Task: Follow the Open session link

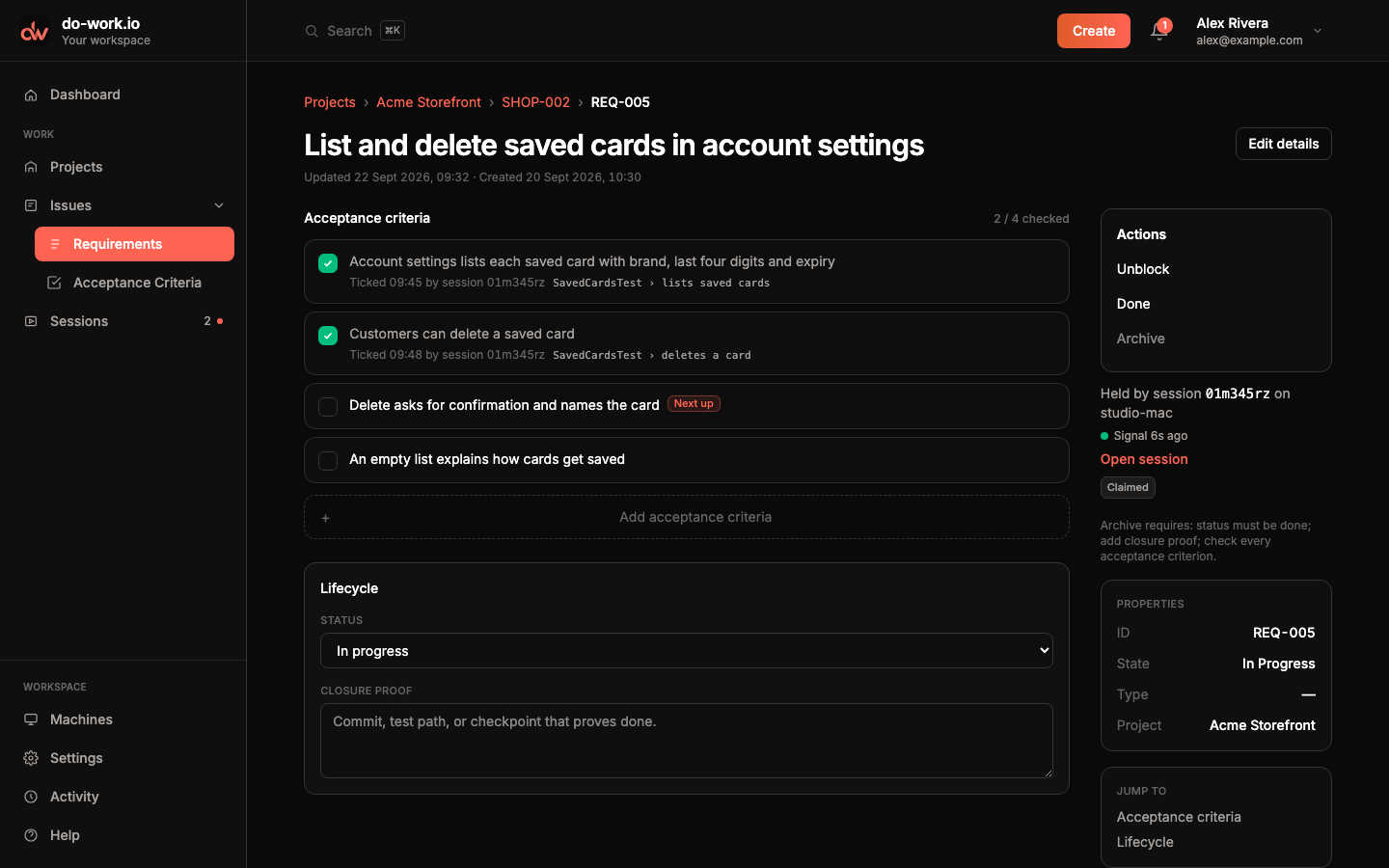Action: click(1144, 459)
